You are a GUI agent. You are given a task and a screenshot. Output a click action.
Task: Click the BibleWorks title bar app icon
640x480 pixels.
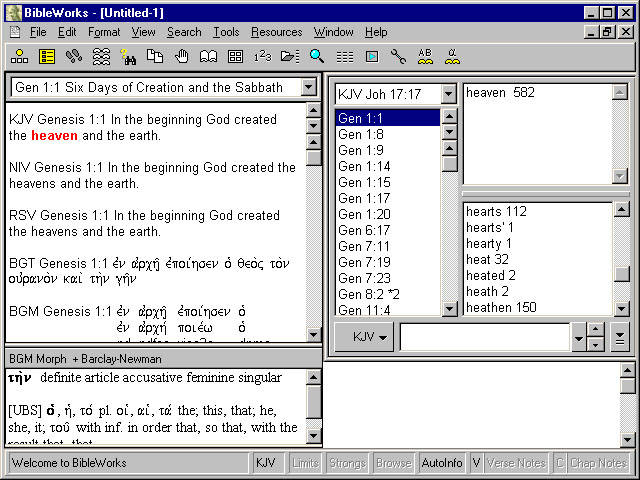point(13,13)
